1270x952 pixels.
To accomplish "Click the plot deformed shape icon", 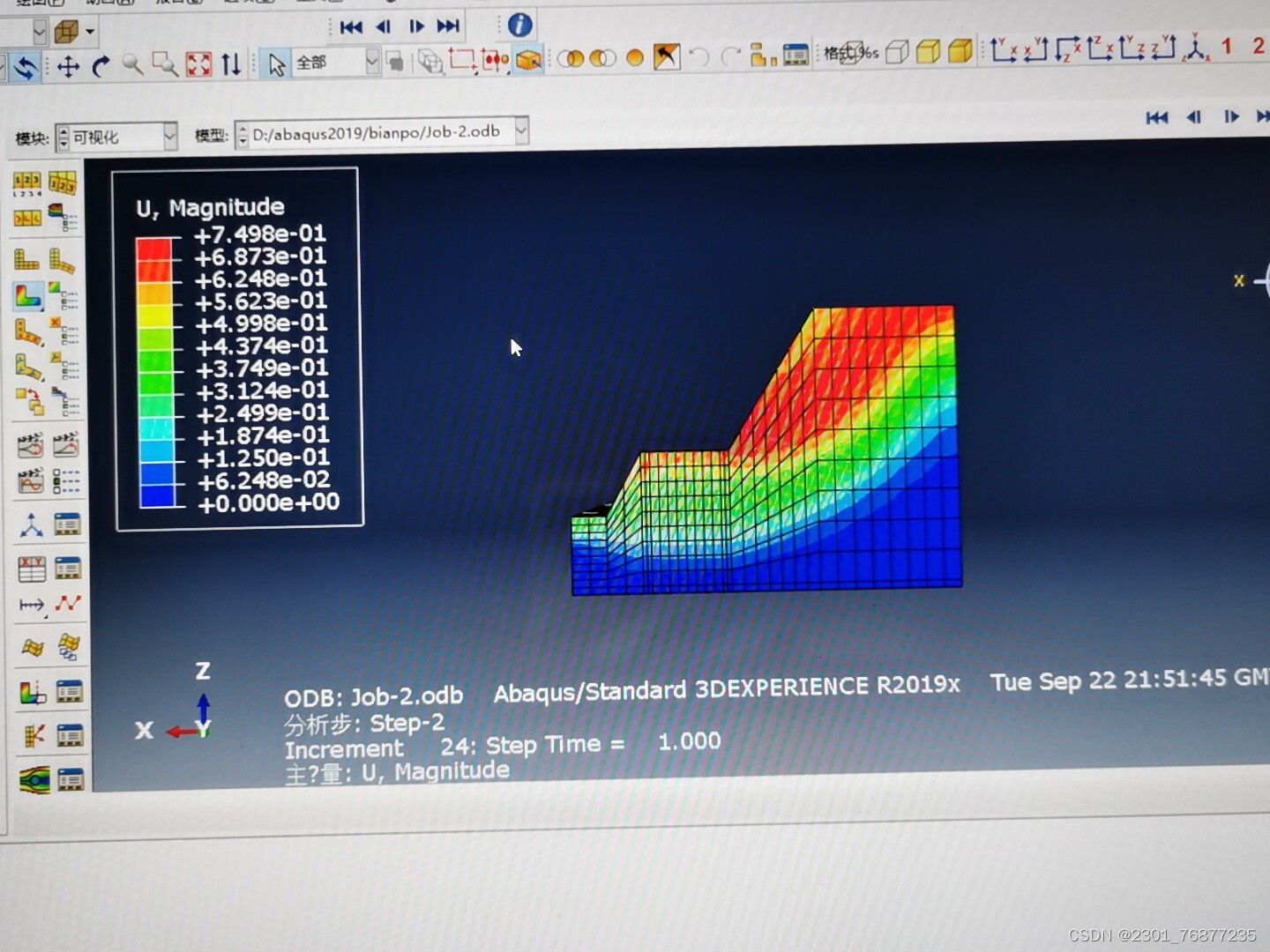I will [x=62, y=261].
